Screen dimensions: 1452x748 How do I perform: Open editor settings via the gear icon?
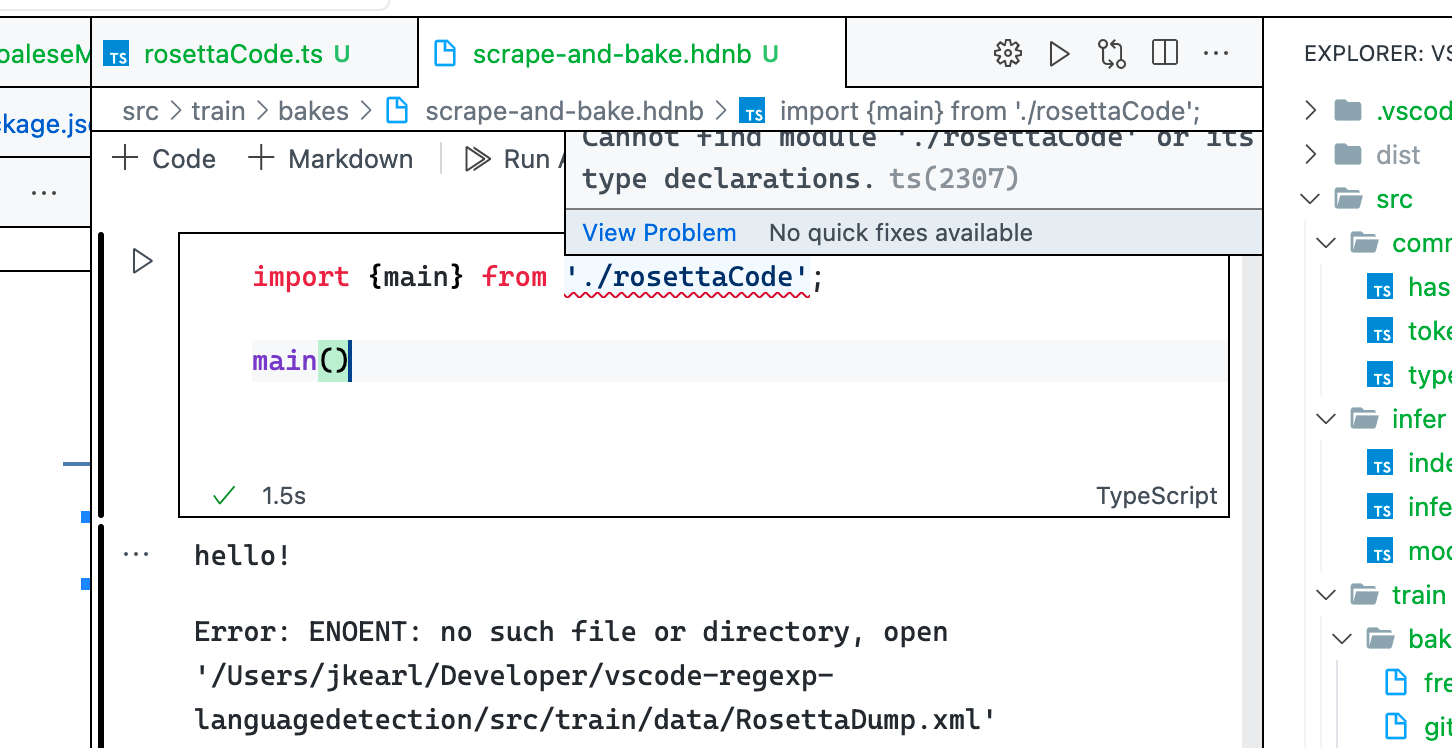pos(1007,54)
